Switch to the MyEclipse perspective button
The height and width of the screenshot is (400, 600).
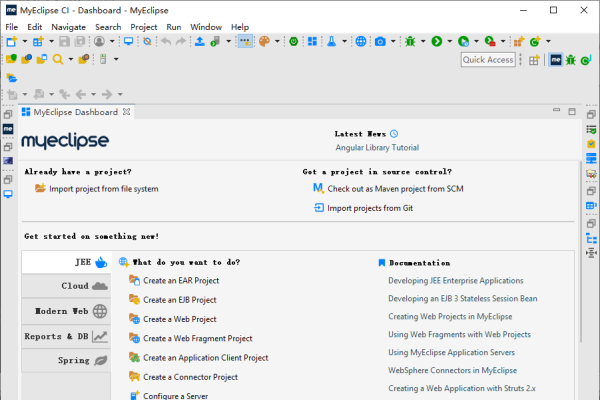click(x=556, y=60)
